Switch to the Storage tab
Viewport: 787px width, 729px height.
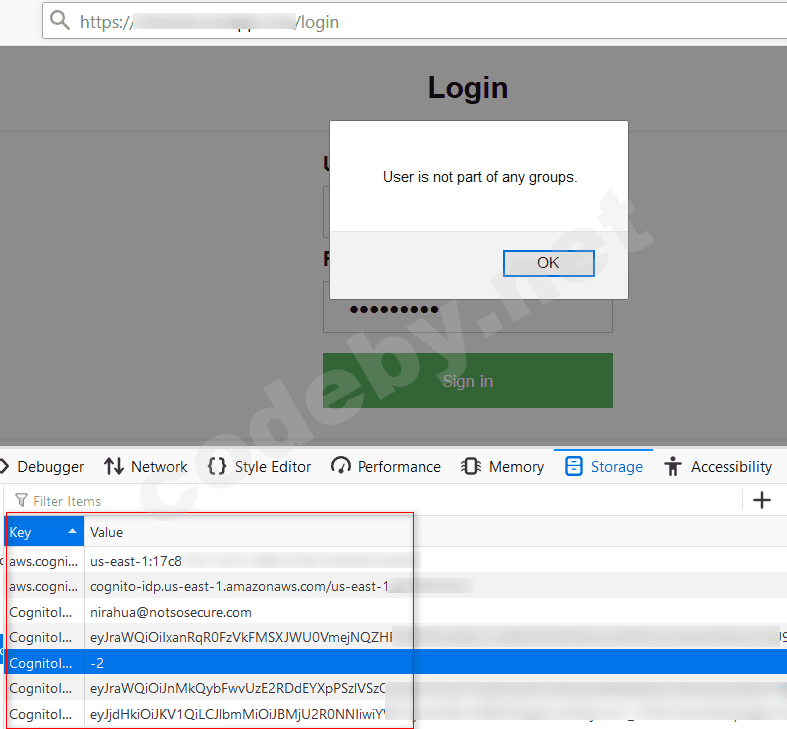(603, 466)
